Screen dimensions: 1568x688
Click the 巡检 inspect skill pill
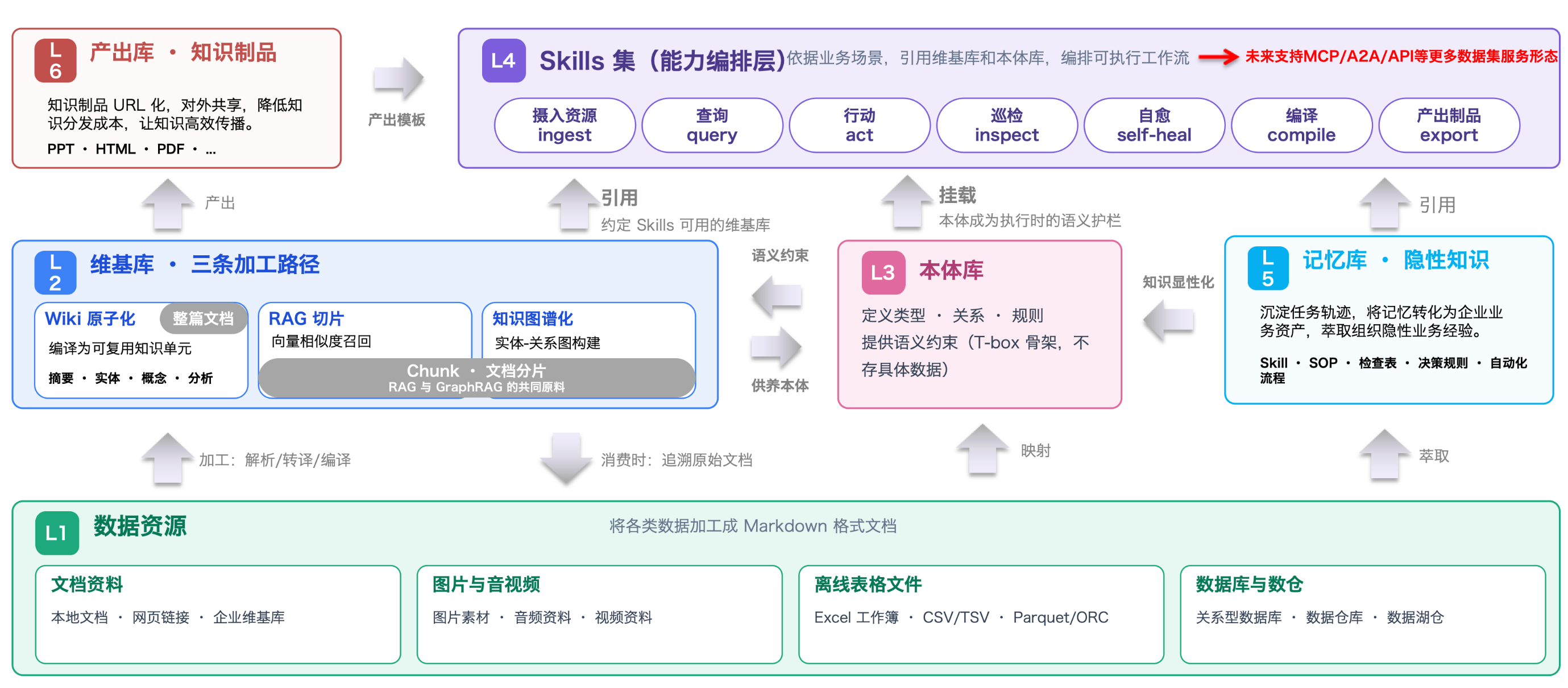point(1007,125)
